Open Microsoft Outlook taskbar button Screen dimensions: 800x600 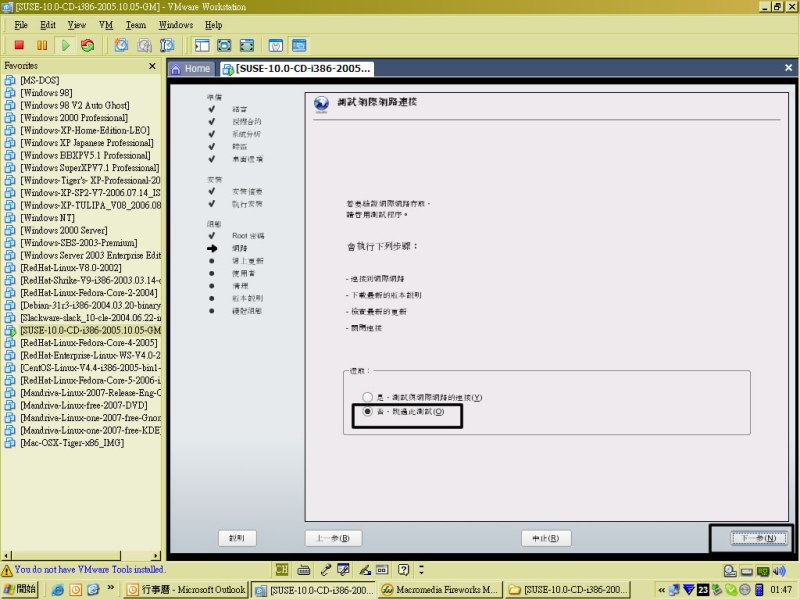(186, 590)
